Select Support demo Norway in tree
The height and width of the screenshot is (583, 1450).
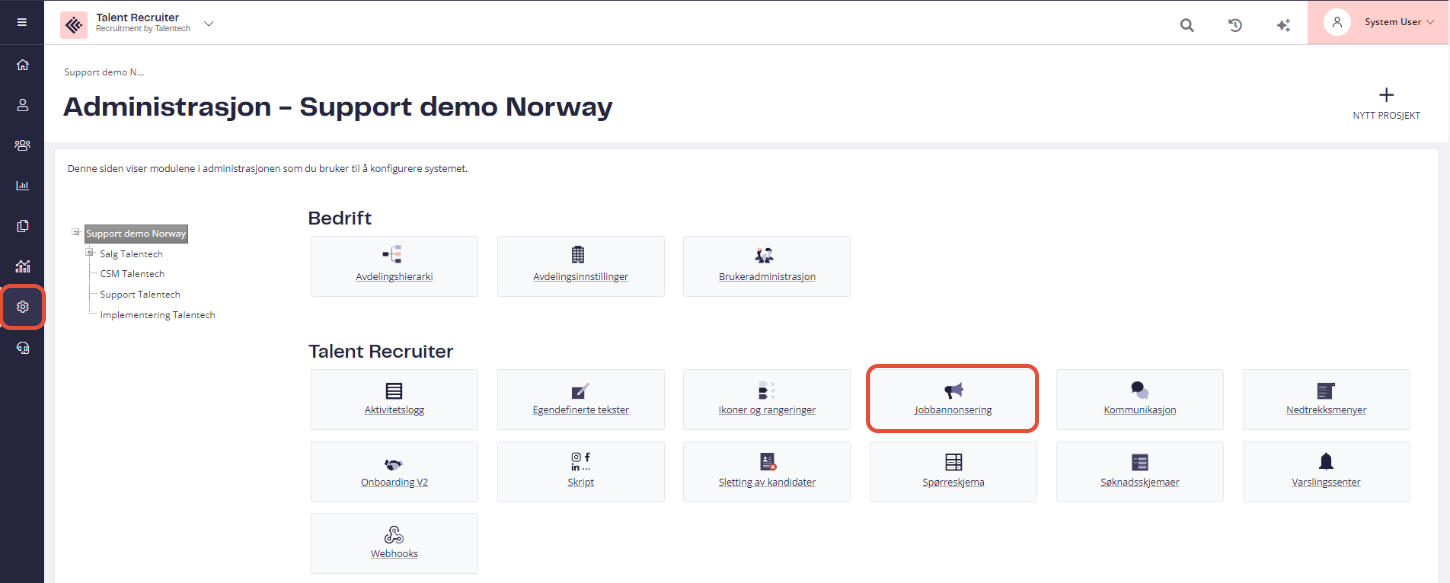tap(136, 234)
